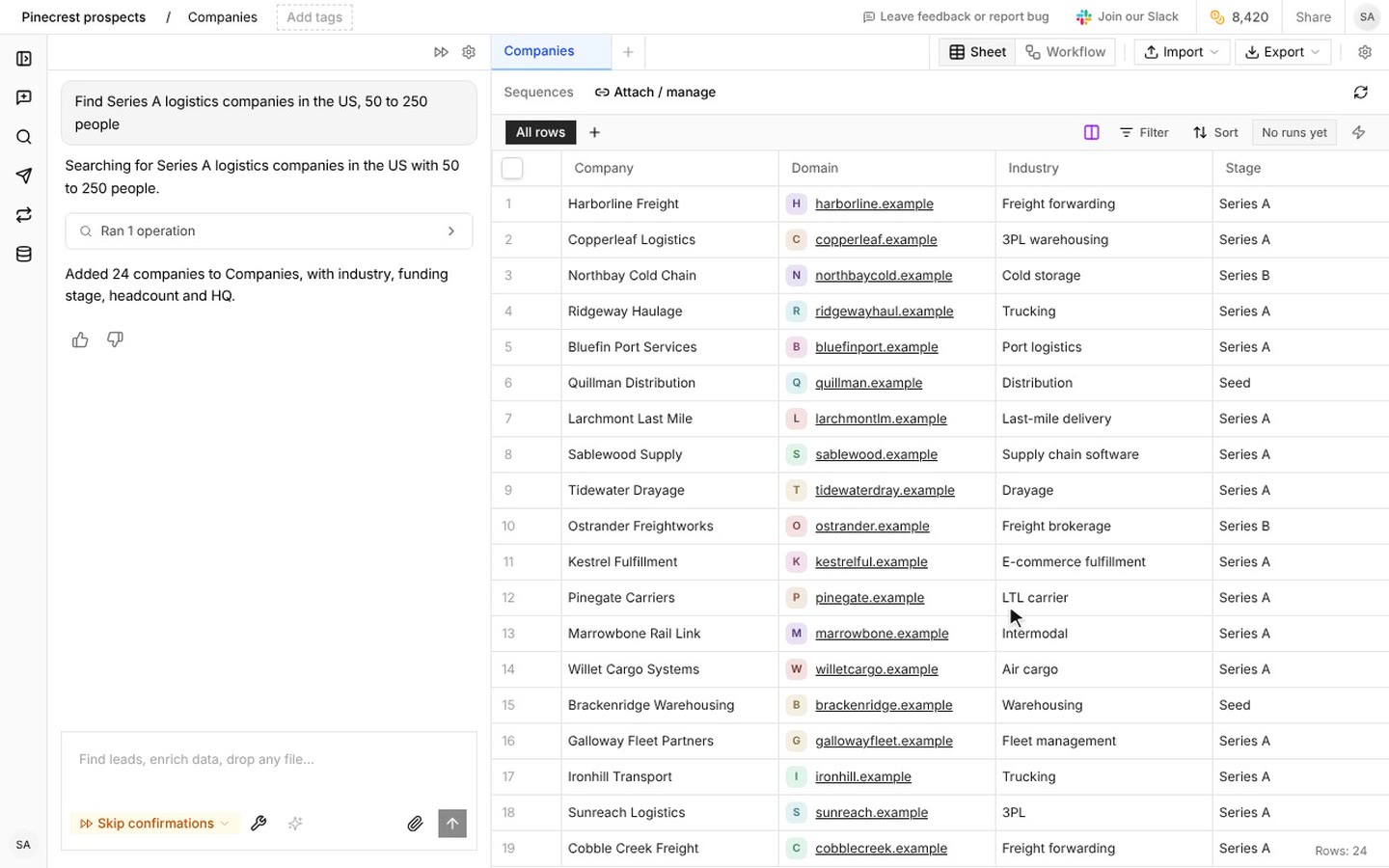Attach a file with the paperclip icon
The image size is (1389, 868).
tap(415, 824)
